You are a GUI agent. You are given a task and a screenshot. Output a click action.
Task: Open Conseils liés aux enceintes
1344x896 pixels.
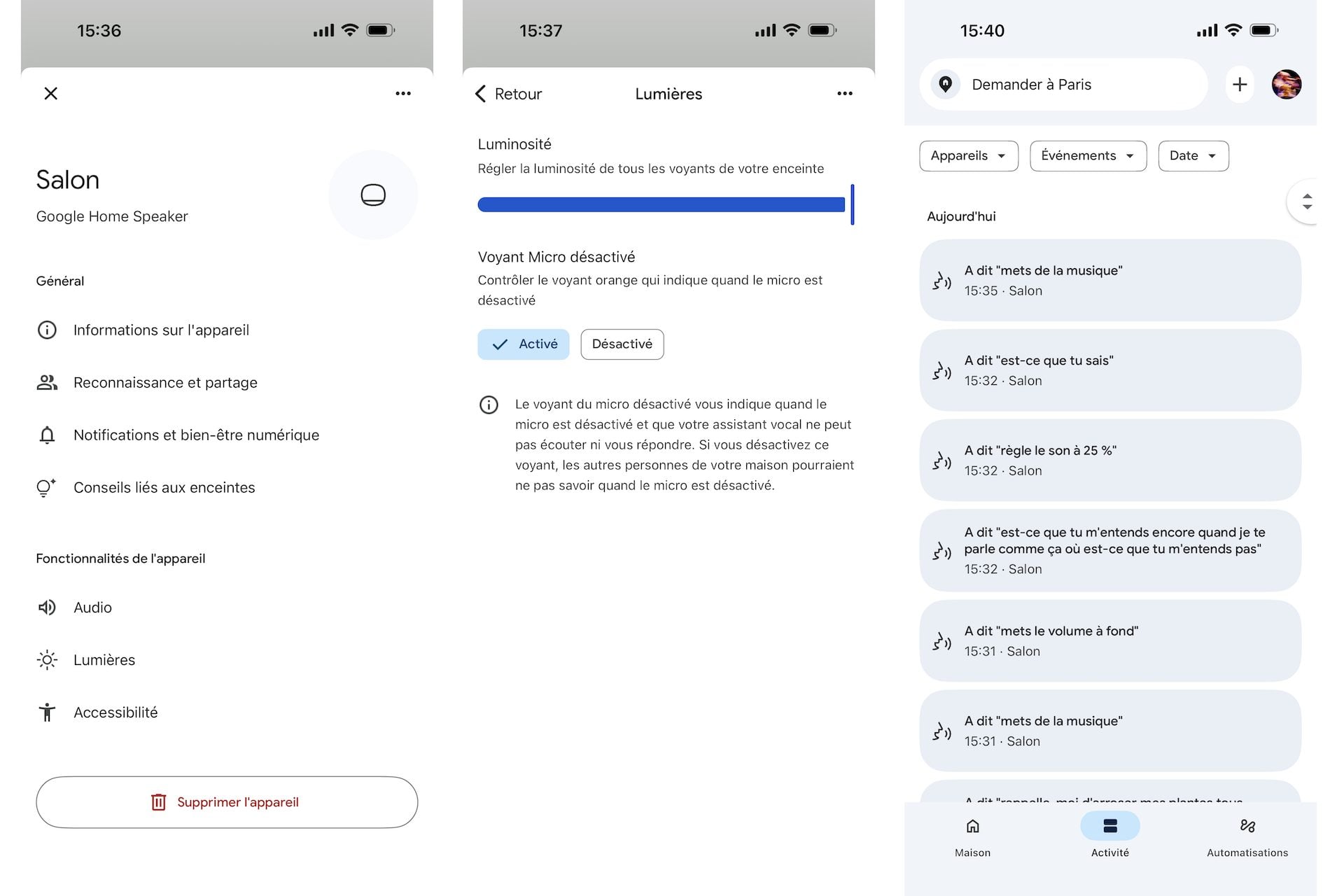point(227,487)
